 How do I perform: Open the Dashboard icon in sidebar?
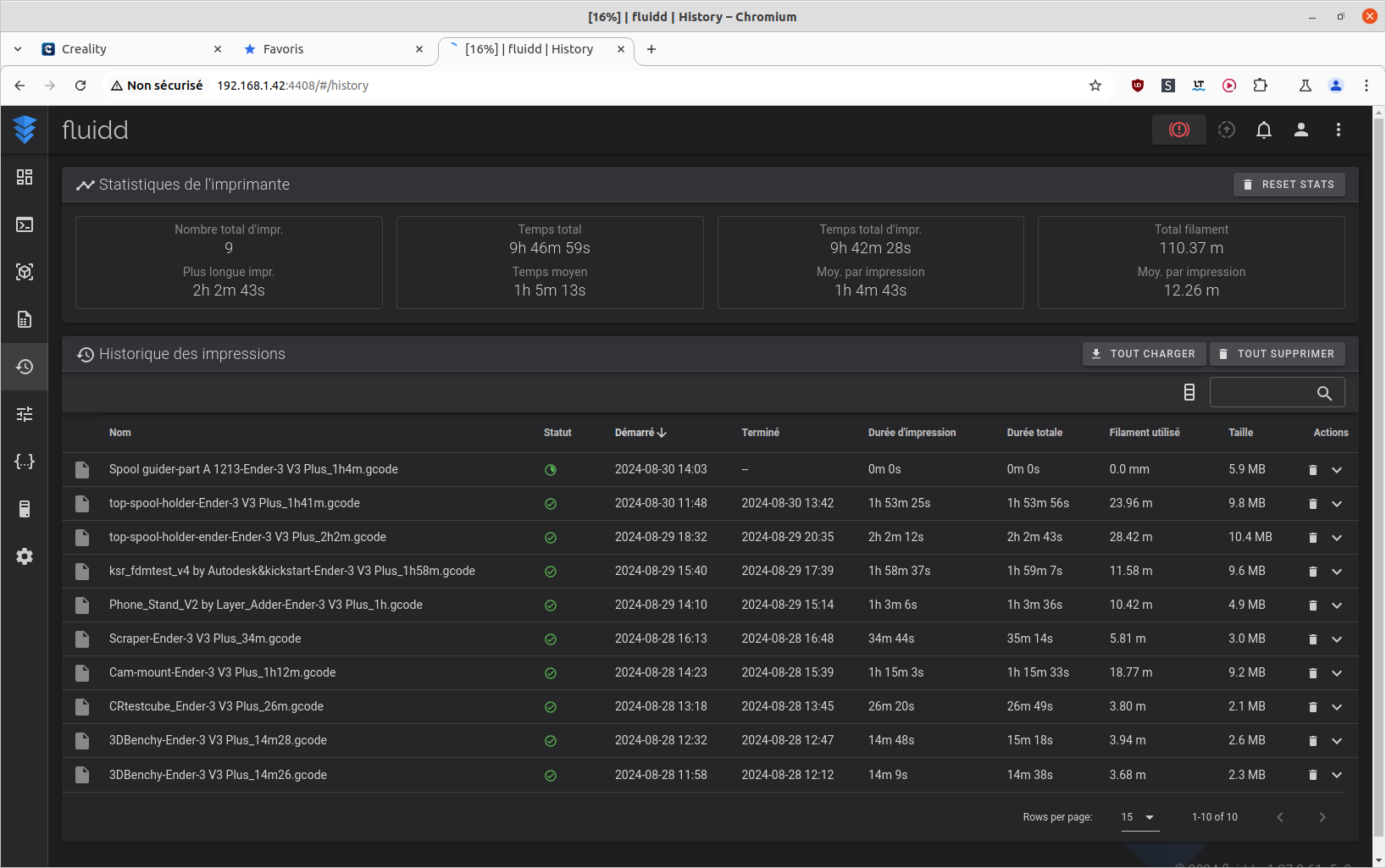coord(25,177)
